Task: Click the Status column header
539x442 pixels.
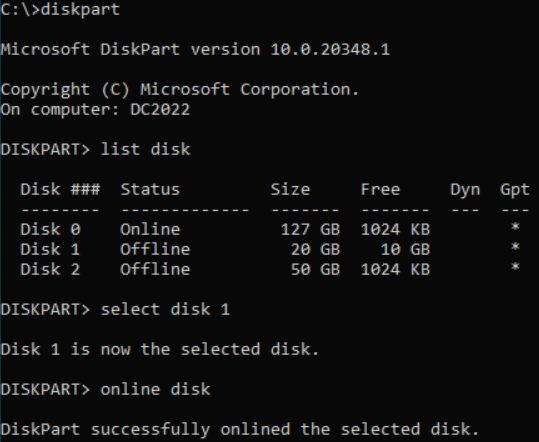Action: pyautogui.click(x=150, y=189)
